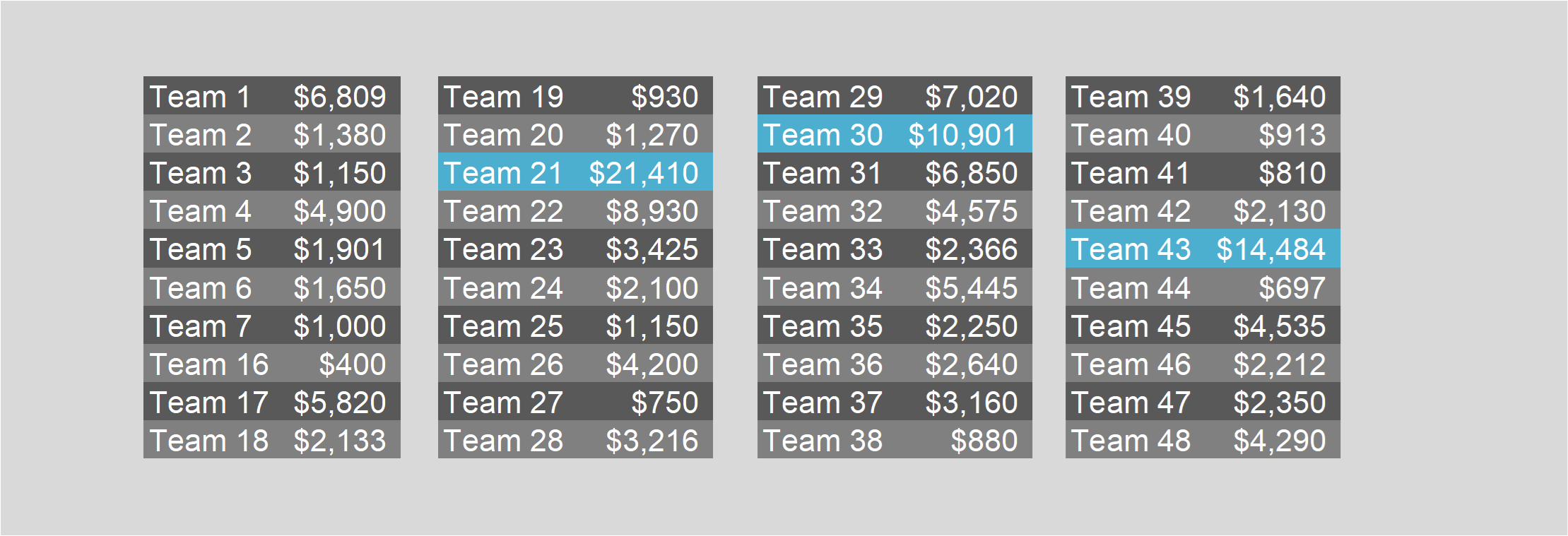Click the highlighted Team 43 row
This screenshot has width=1568, height=536.
click(1203, 248)
